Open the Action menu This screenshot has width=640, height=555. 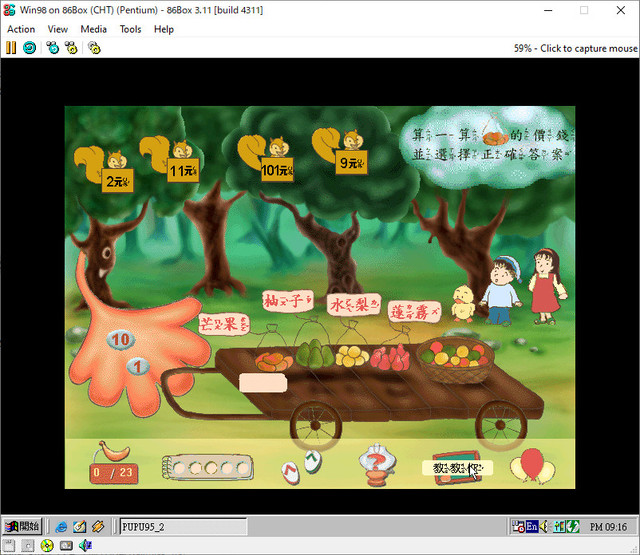point(21,29)
